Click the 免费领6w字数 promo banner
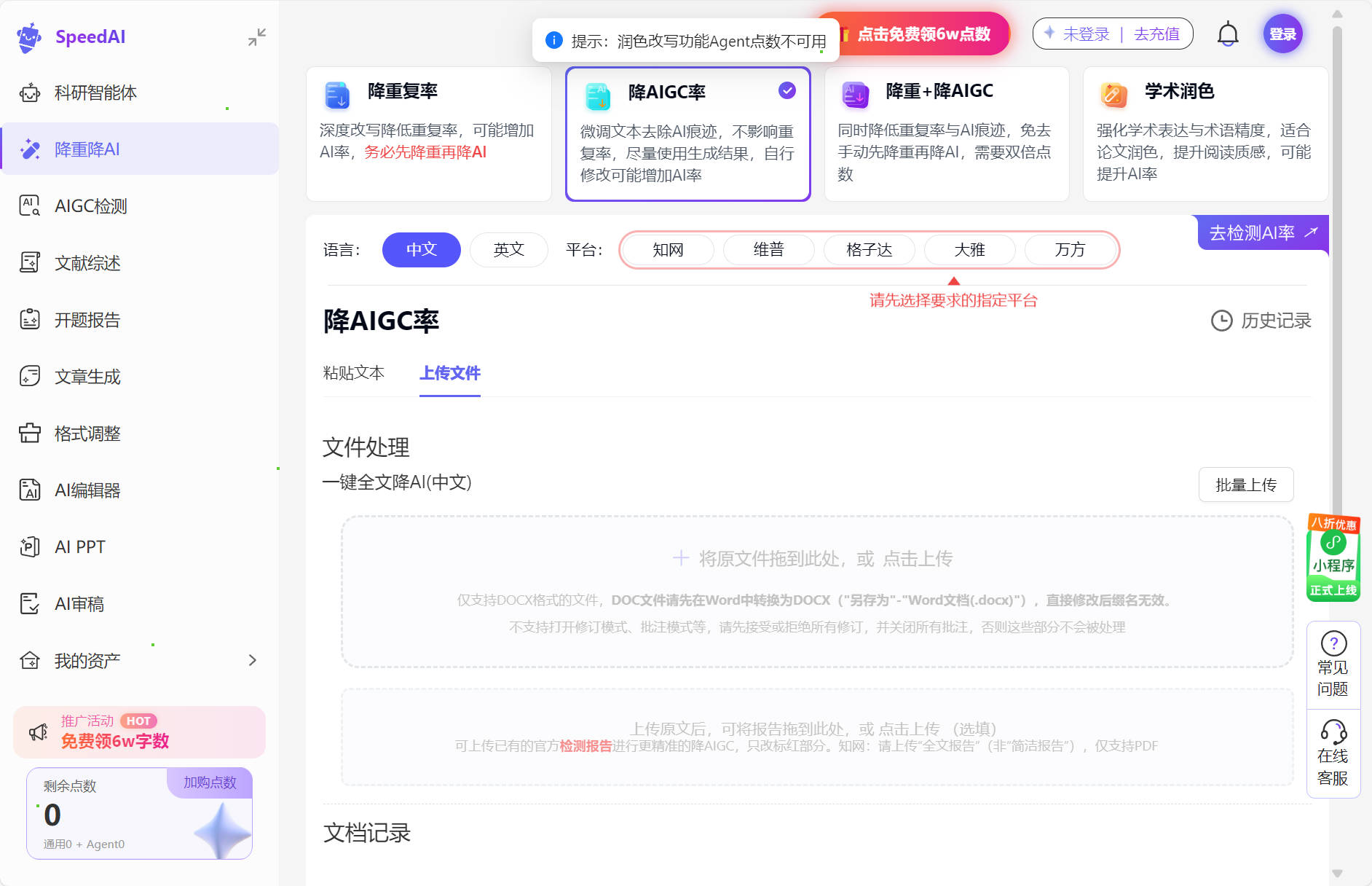The height and width of the screenshot is (886, 1372). point(140,732)
